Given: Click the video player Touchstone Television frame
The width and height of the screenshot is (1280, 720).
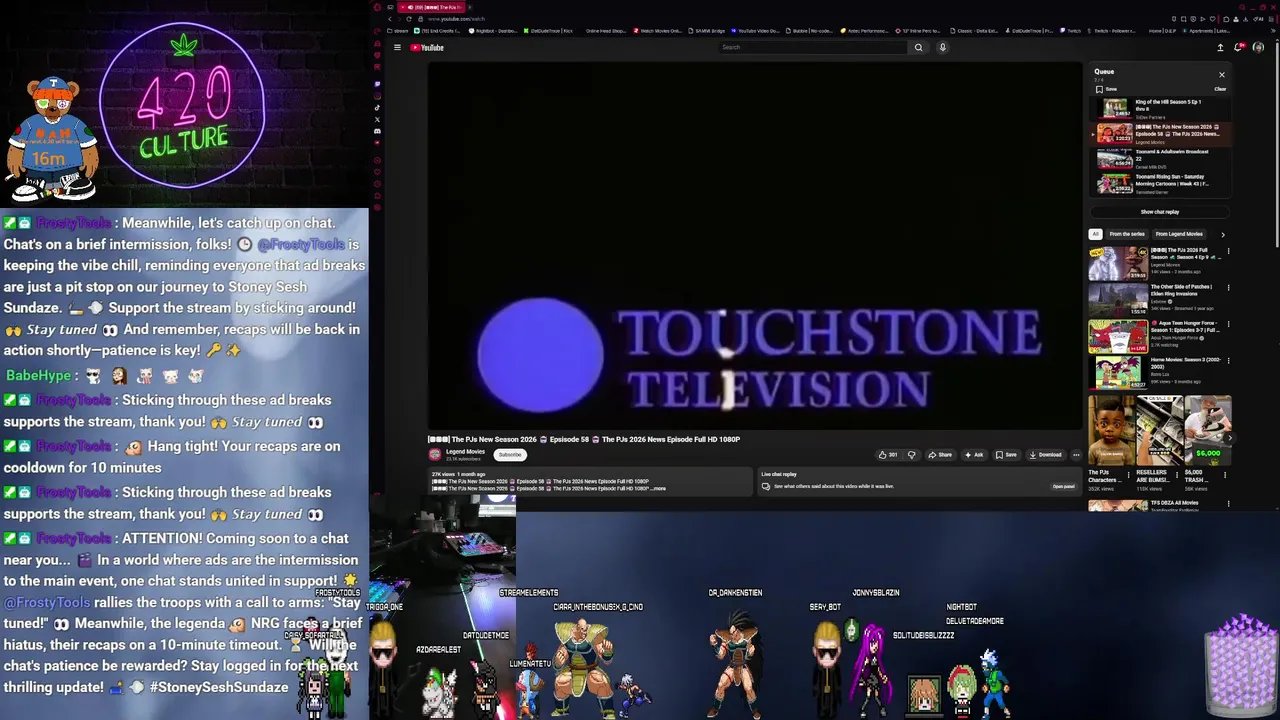Looking at the screenshot, I should pyautogui.click(x=755, y=246).
